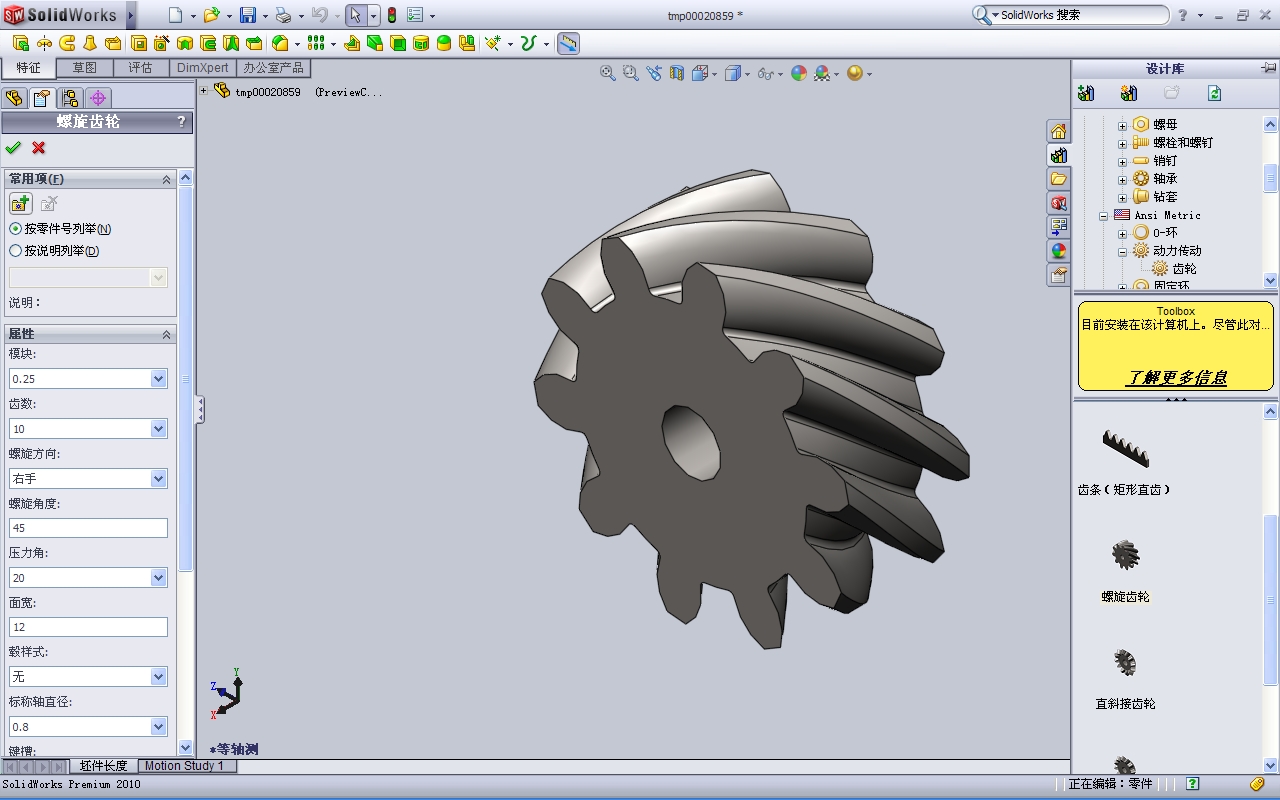Switch to the DimXpert tab
Screen dimensions: 1280x800
203,68
